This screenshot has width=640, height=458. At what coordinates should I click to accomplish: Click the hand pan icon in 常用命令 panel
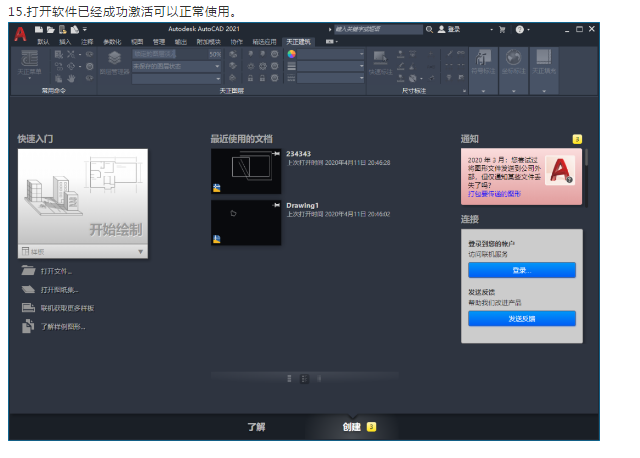(x=71, y=78)
